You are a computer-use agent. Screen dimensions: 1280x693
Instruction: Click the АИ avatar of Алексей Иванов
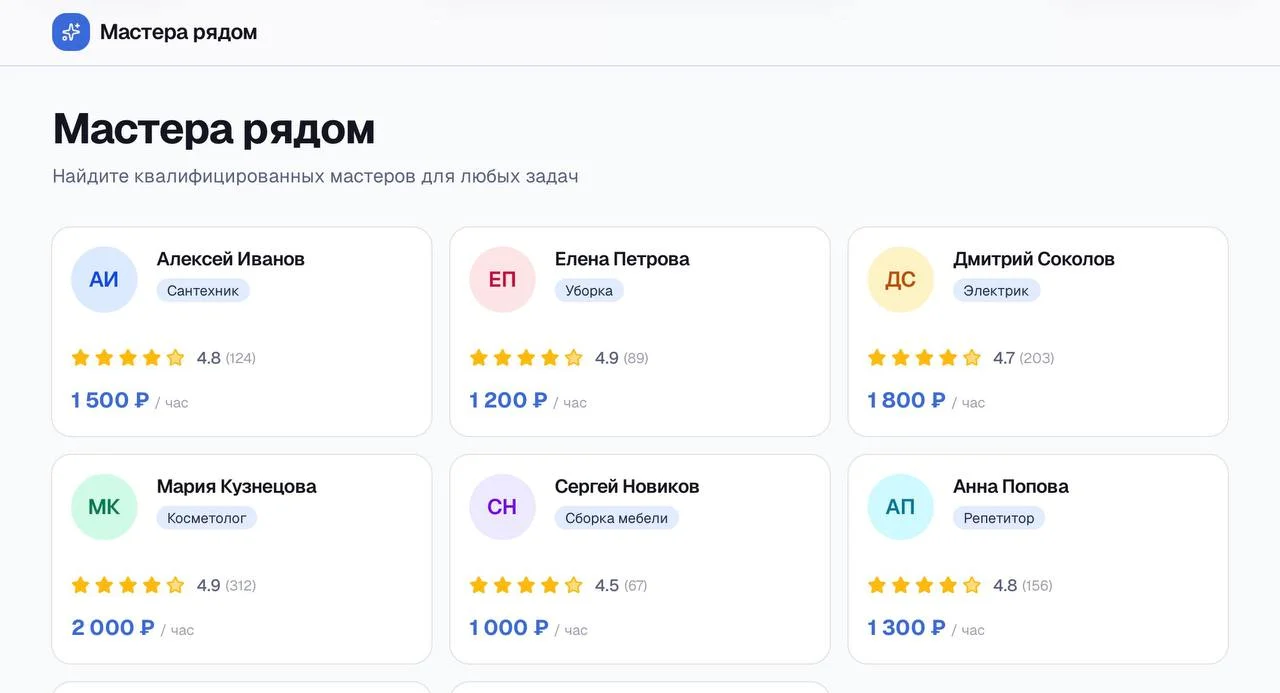point(104,279)
